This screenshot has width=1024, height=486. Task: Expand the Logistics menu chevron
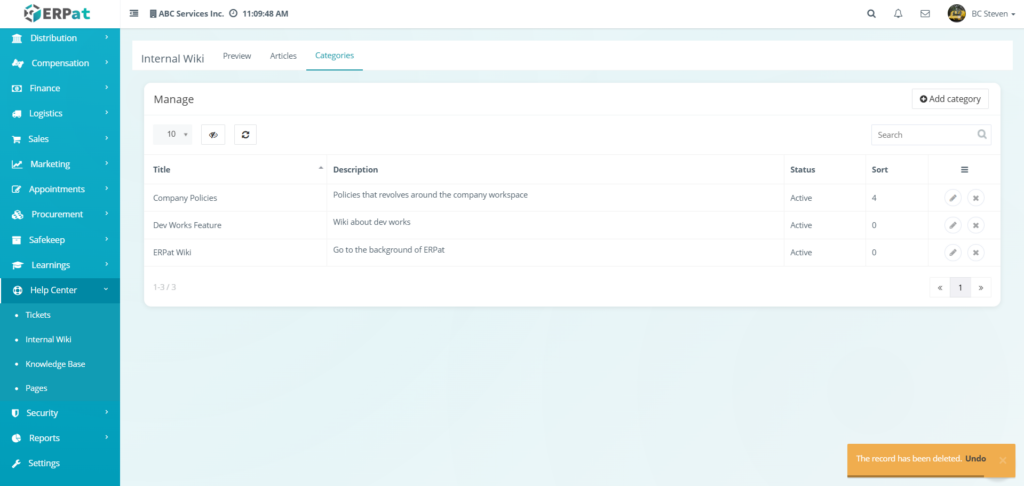(106, 114)
